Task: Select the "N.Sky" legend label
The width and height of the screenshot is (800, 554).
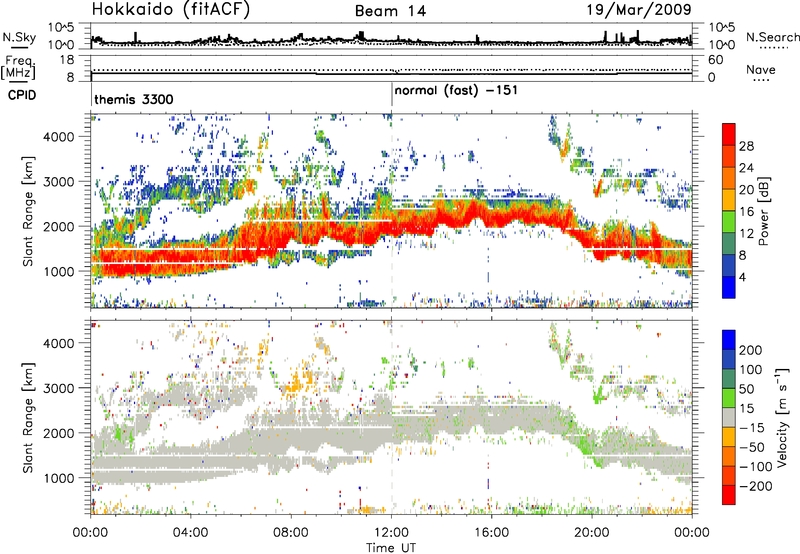Action: 19,37
